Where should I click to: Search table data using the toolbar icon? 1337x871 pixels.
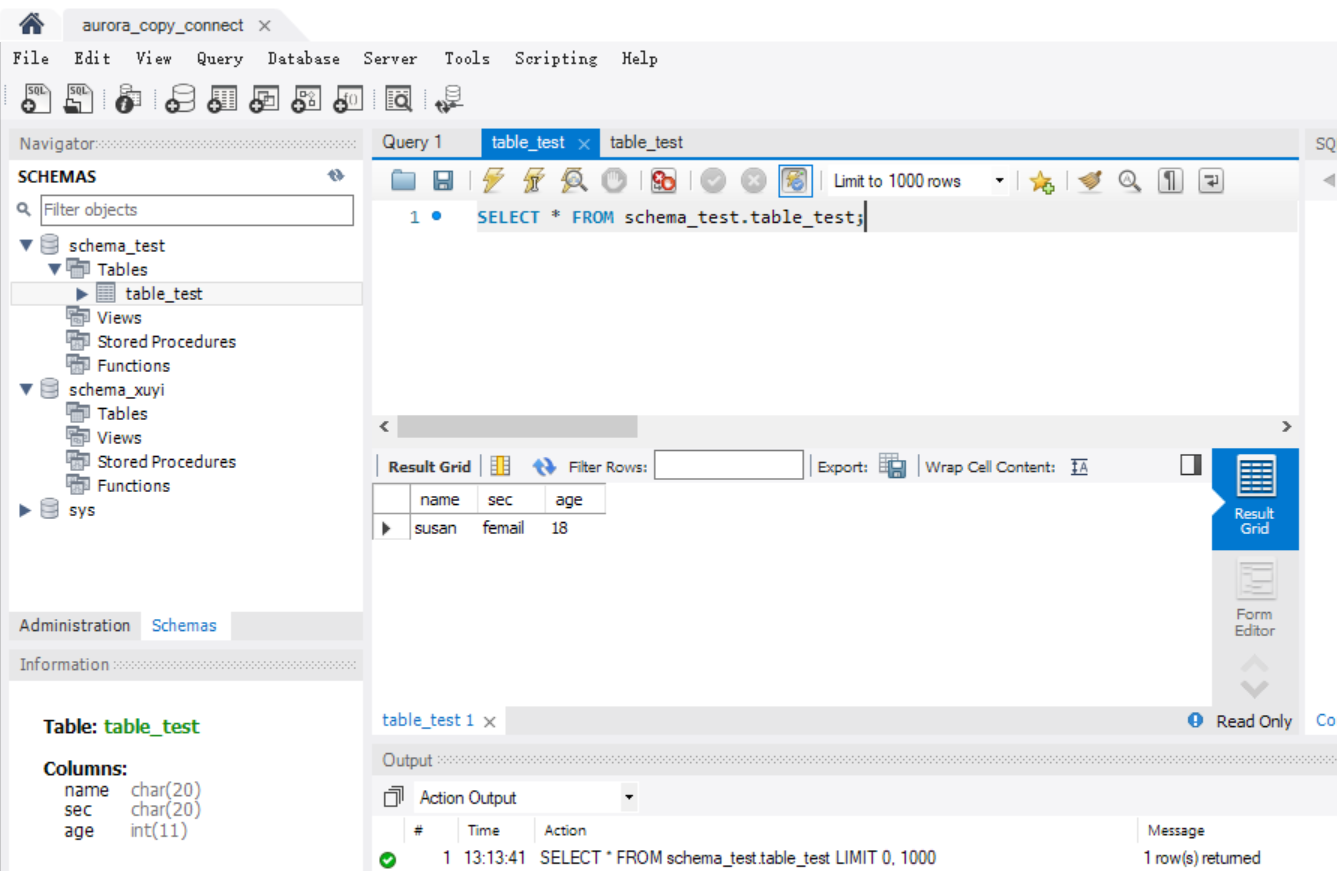pos(399,98)
